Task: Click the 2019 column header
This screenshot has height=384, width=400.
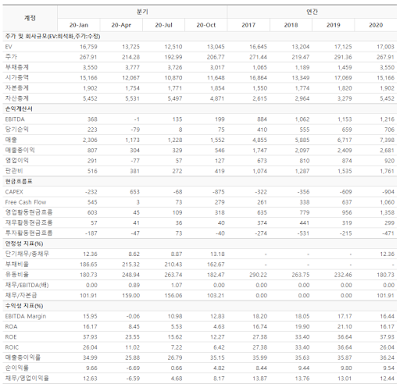Action: [333, 25]
